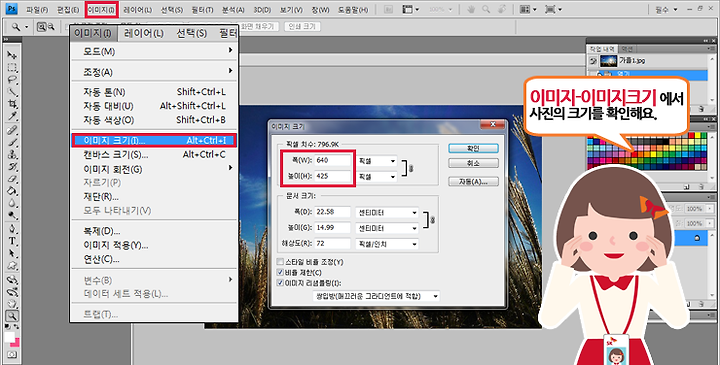
Task: Toggle 이미지 리샘플링(I) checkbox
Action: [280, 283]
